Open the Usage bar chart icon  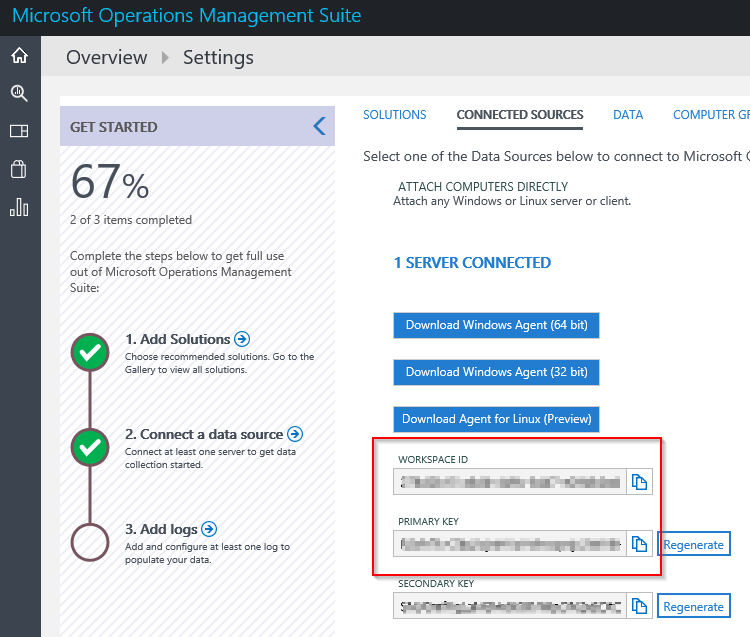[19, 207]
